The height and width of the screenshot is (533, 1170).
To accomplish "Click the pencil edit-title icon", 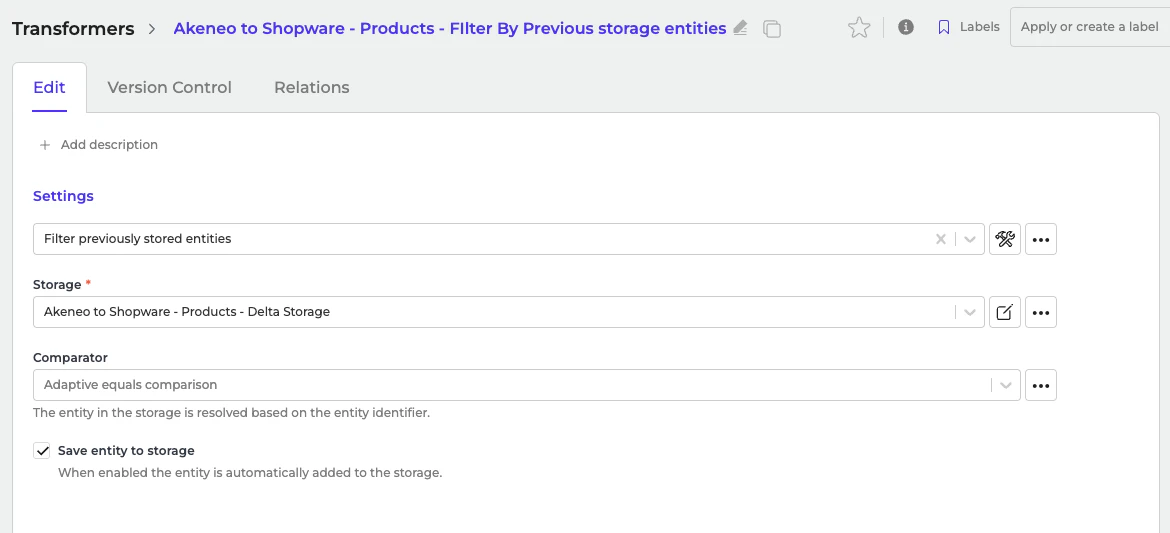I will 740,28.
